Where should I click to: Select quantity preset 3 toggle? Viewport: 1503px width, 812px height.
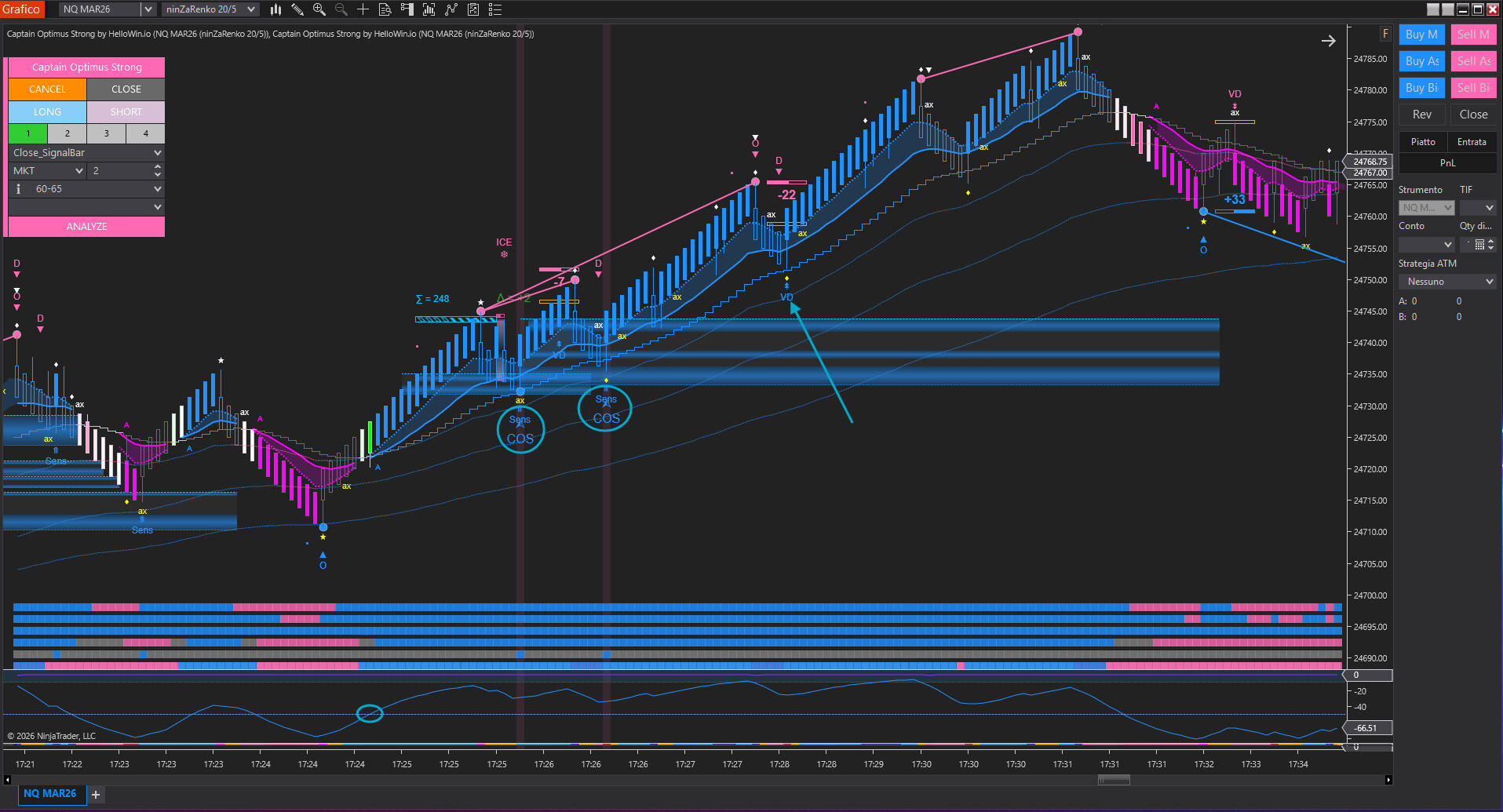106,133
